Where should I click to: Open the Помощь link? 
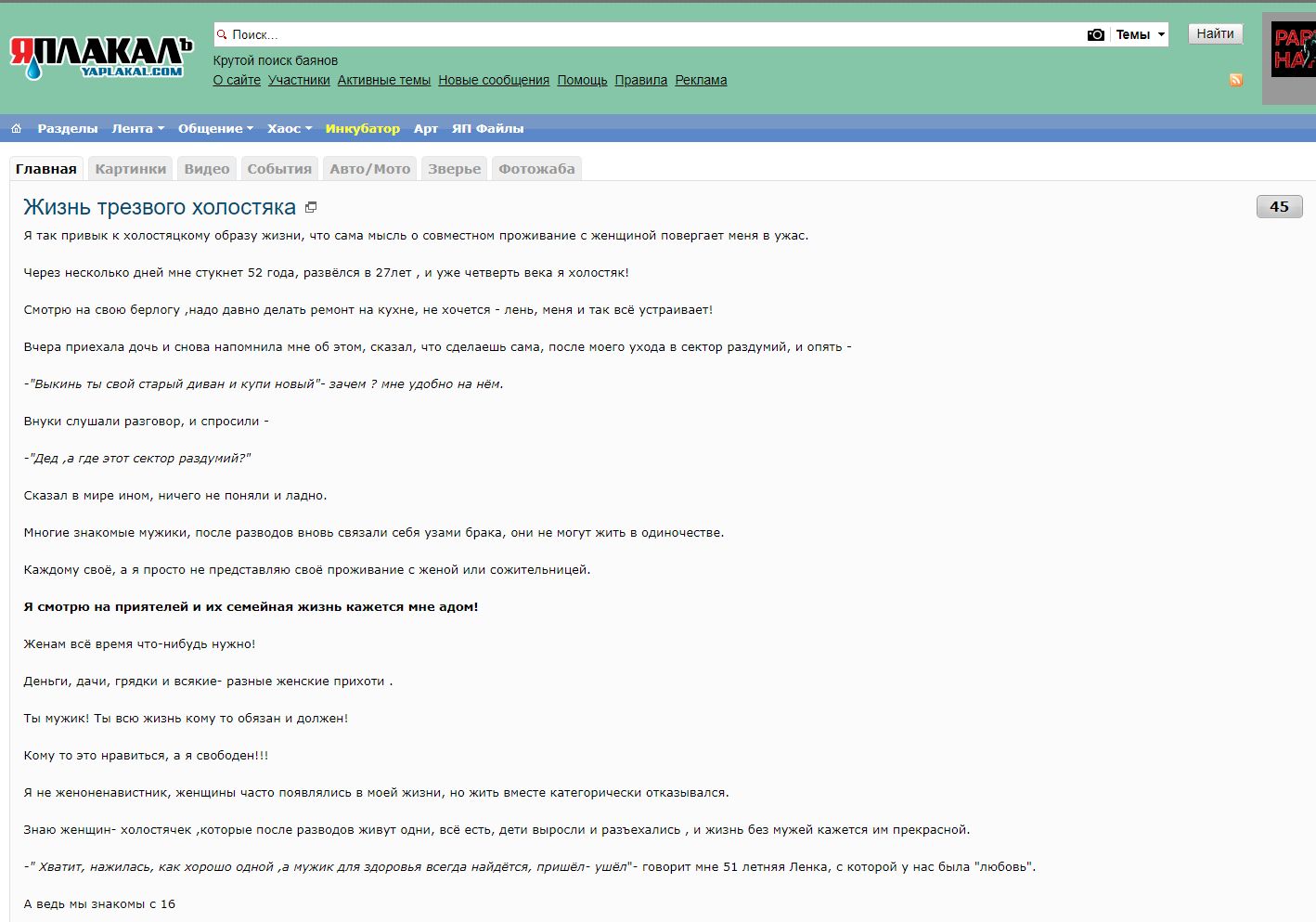pos(582,80)
